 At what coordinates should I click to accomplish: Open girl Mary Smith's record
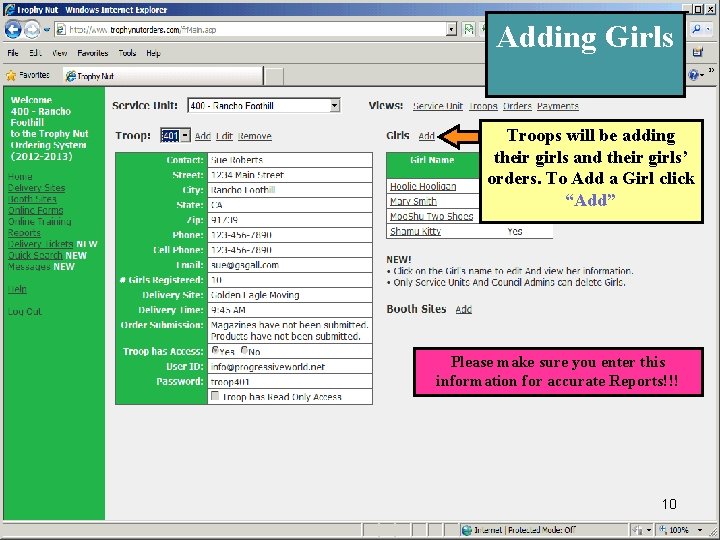click(x=413, y=201)
